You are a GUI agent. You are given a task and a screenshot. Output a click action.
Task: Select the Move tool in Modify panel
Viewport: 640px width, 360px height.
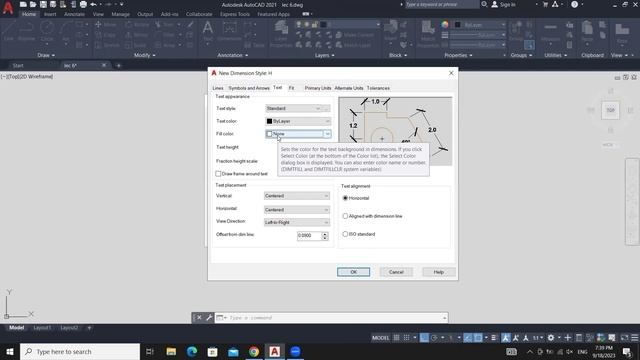tap(106, 24)
